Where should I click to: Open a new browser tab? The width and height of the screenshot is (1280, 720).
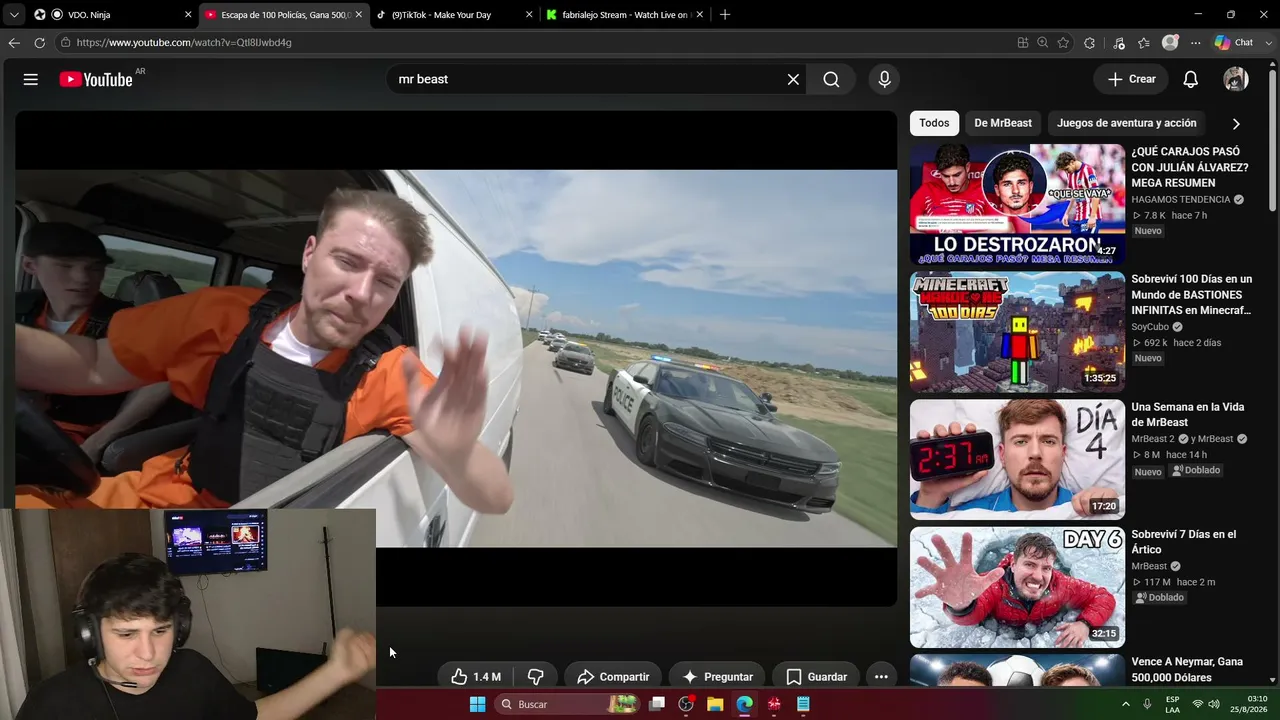click(725, 15)
